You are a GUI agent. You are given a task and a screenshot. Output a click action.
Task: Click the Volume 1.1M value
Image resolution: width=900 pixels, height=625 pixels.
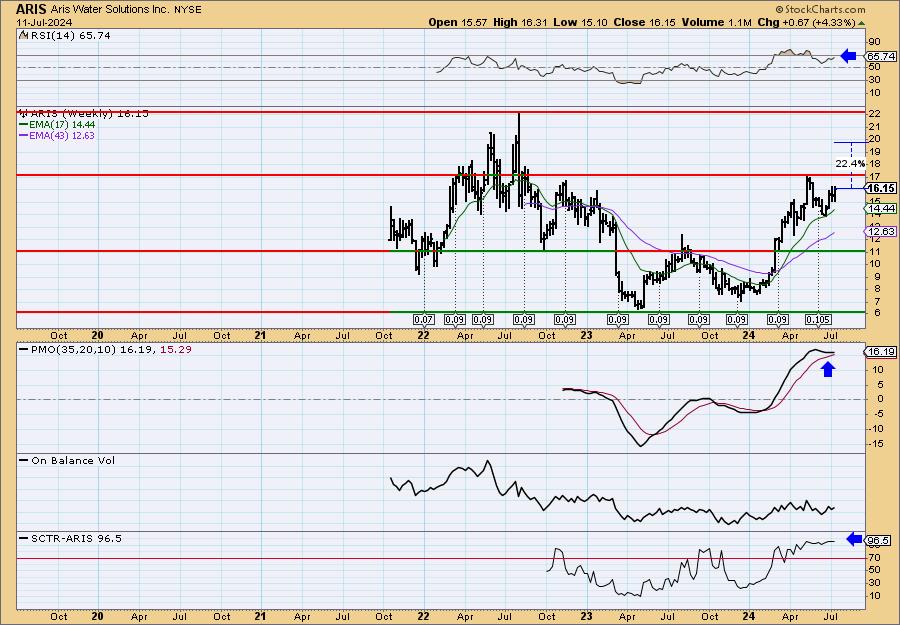tap(716, 22)
